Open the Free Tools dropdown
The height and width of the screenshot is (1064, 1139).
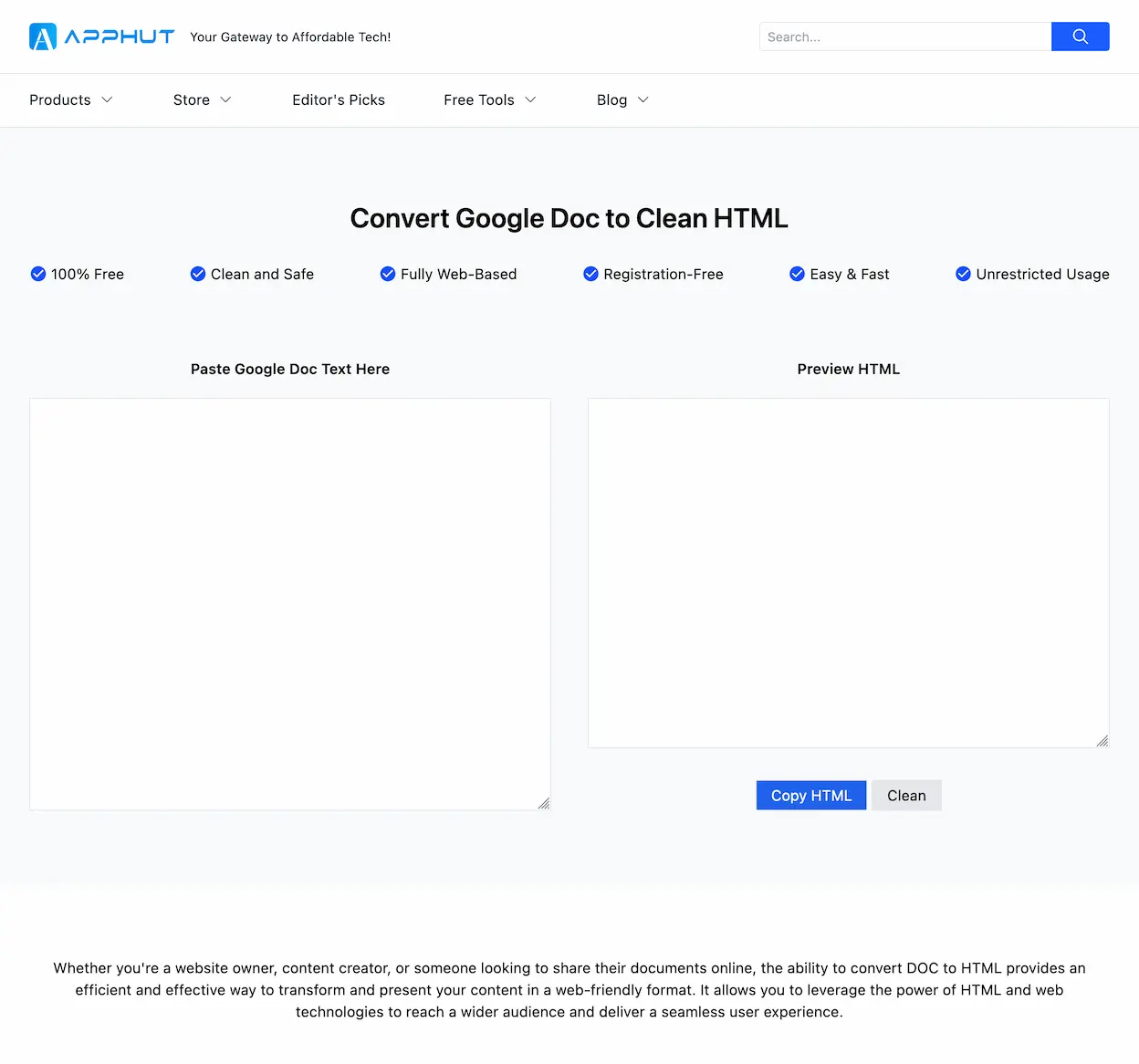[x=489, y=99]
